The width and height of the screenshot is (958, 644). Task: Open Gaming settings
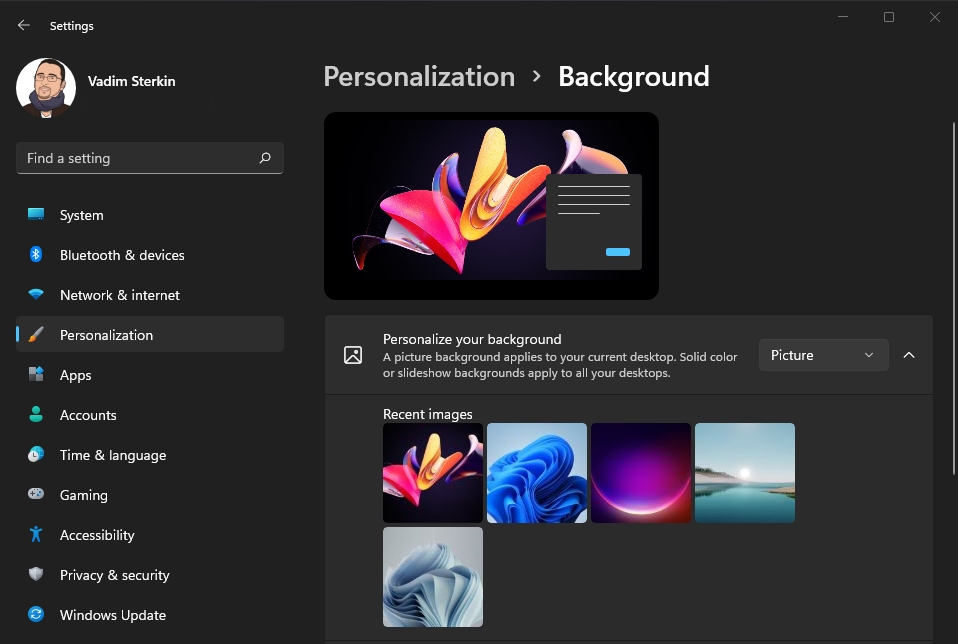[x=150, y=495]
